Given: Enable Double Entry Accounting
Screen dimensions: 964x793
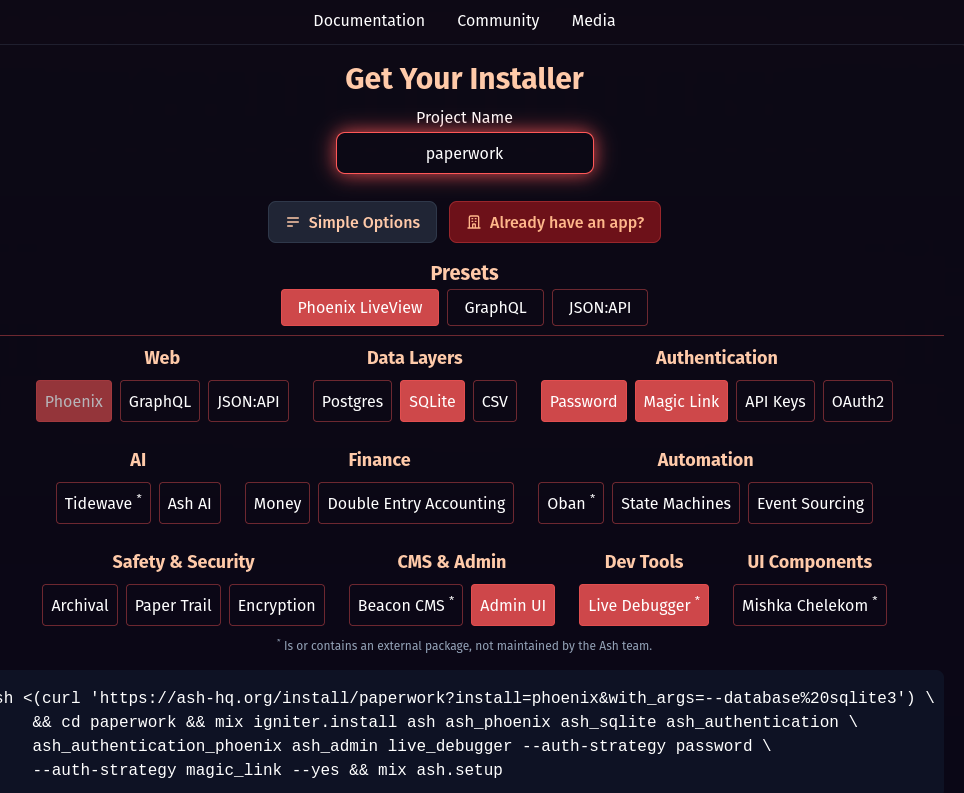Looking at the screenshot, I should (x=416, y=503).
